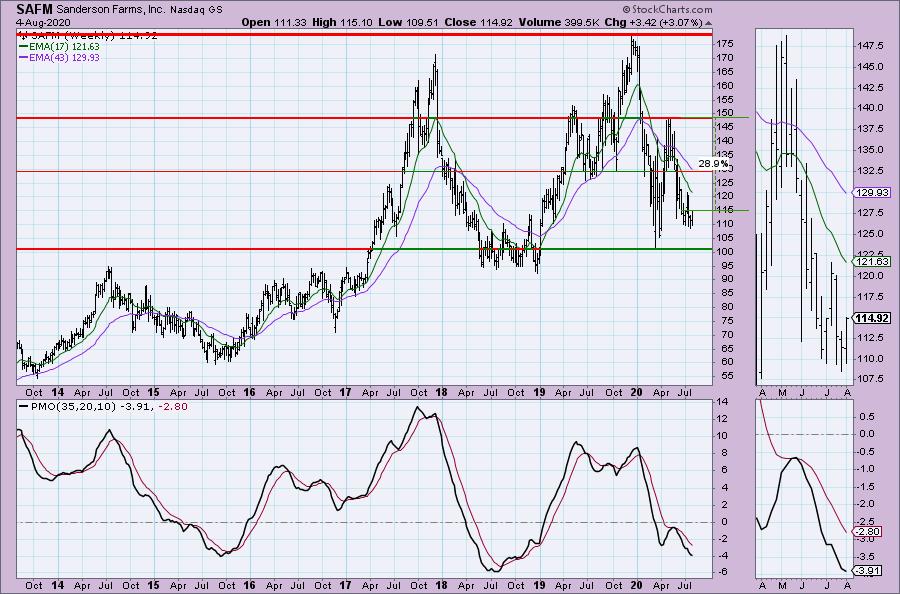This screenshot has height=594, width=900.
Task: Click the SAFM (Weekly) legend entry
Action: pos(87,36)
